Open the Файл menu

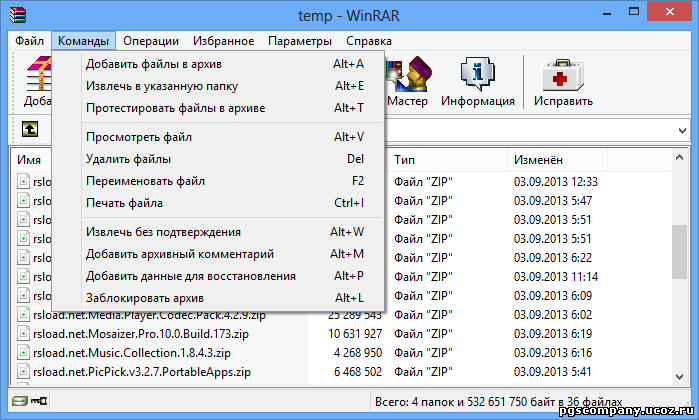(x=29, y=41)
